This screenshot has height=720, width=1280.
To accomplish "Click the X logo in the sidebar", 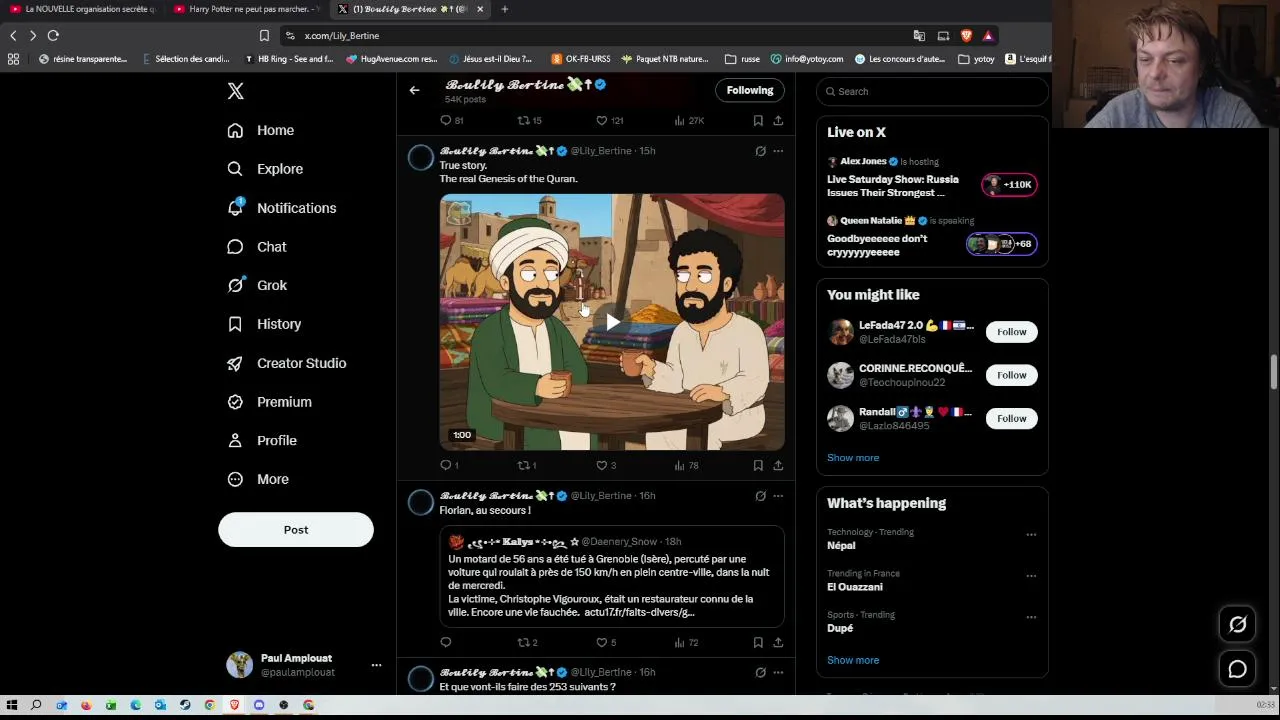I will coord(236,91).
